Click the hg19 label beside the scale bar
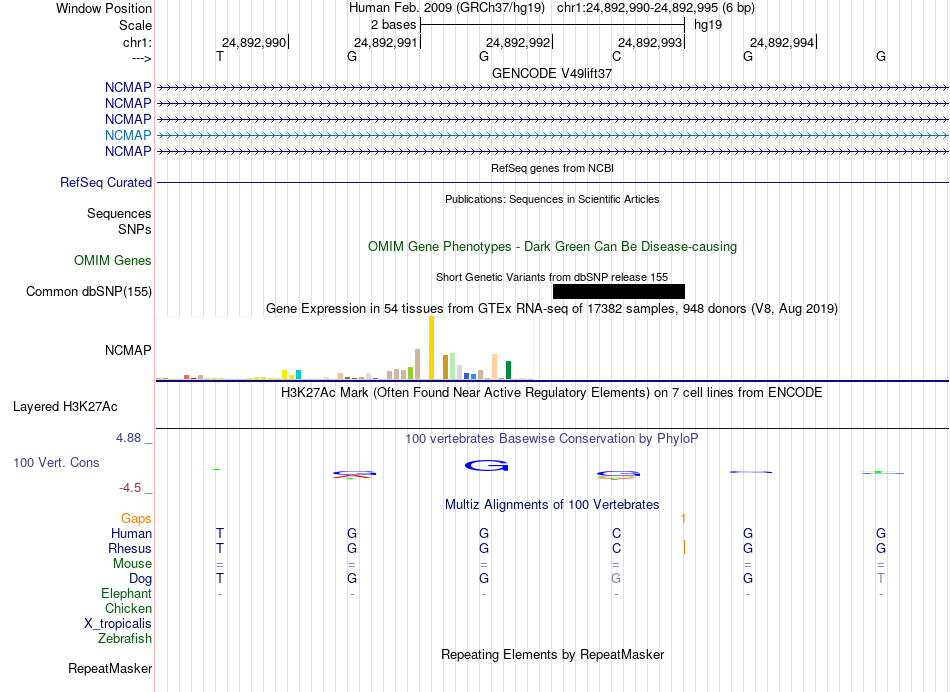 click(708, 25)
